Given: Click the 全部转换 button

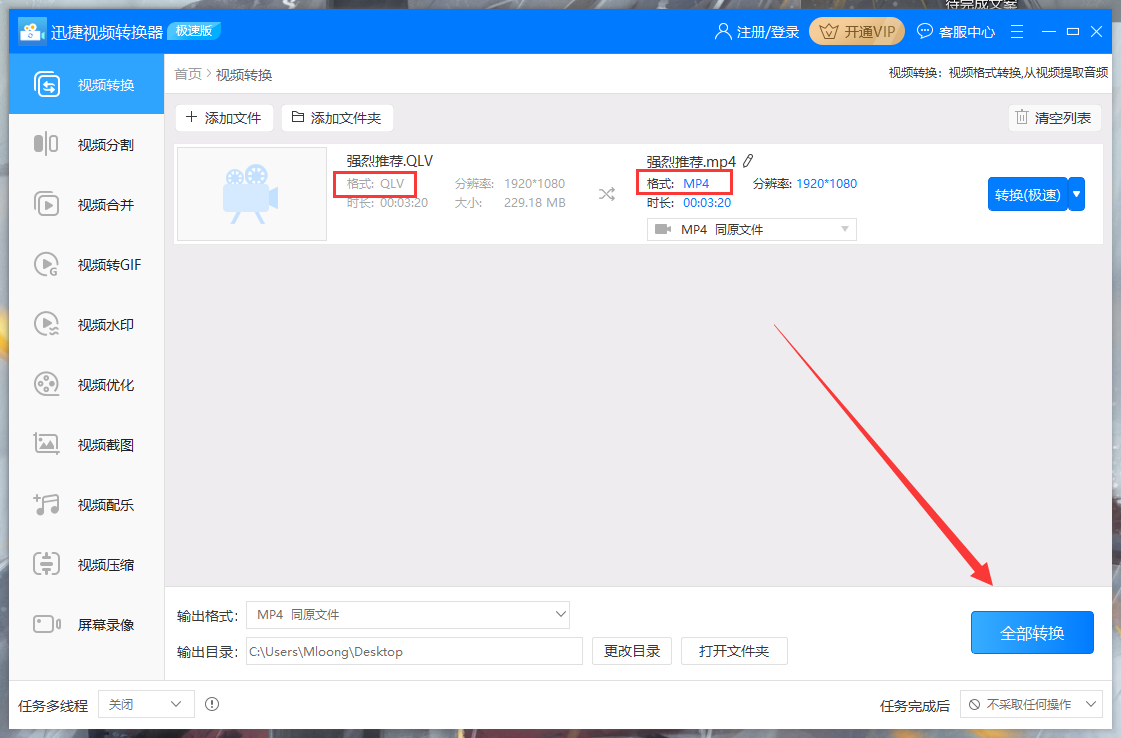Looking at the screenshot, I should [1032, 632].
